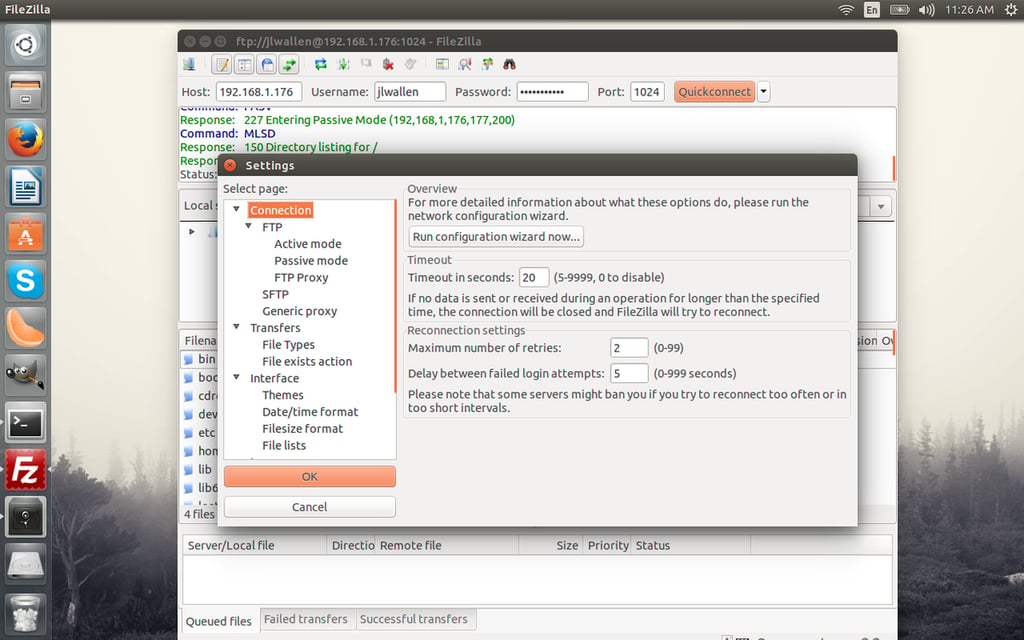The image size is (1024, 640).
Task: Expand the local site tree node
Action: pyautogui.click(x=192, y=232)
